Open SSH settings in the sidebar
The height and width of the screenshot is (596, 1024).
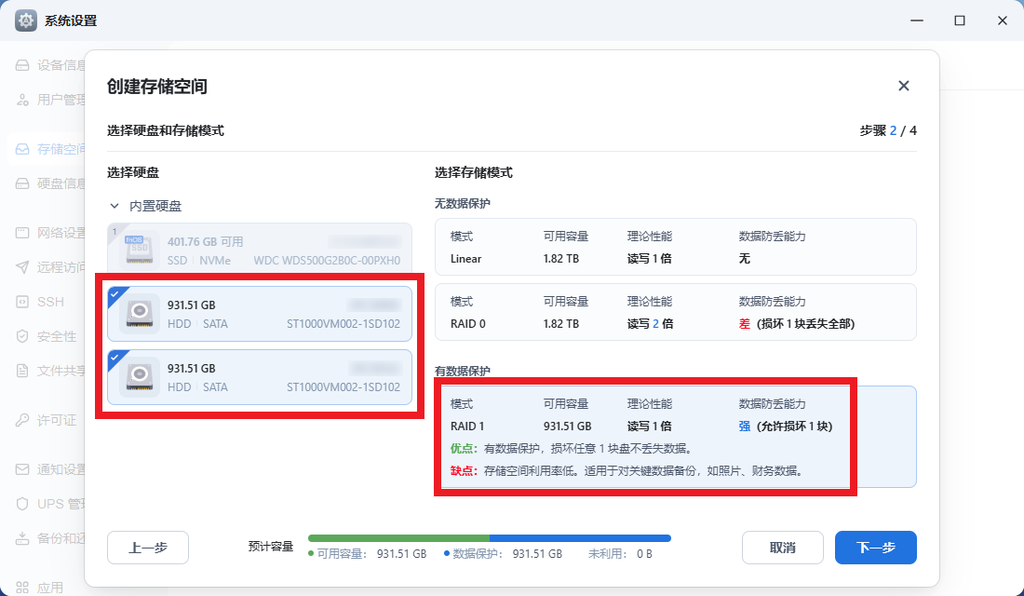(46, 301)
